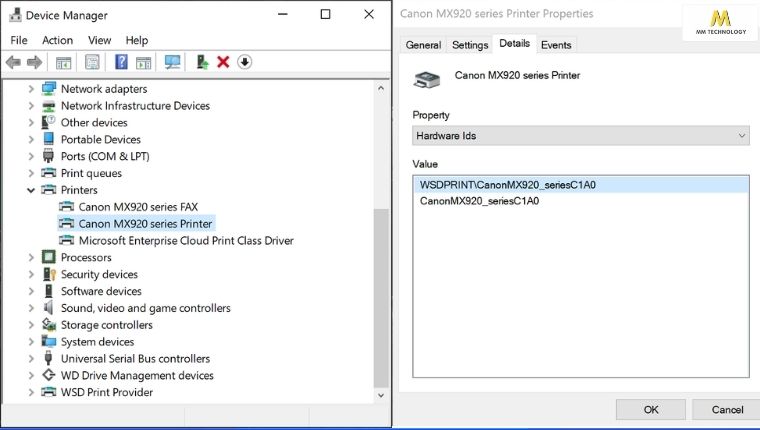The image size is (760, 430).
Task: Expand the Other devices node
Action: 31,122
